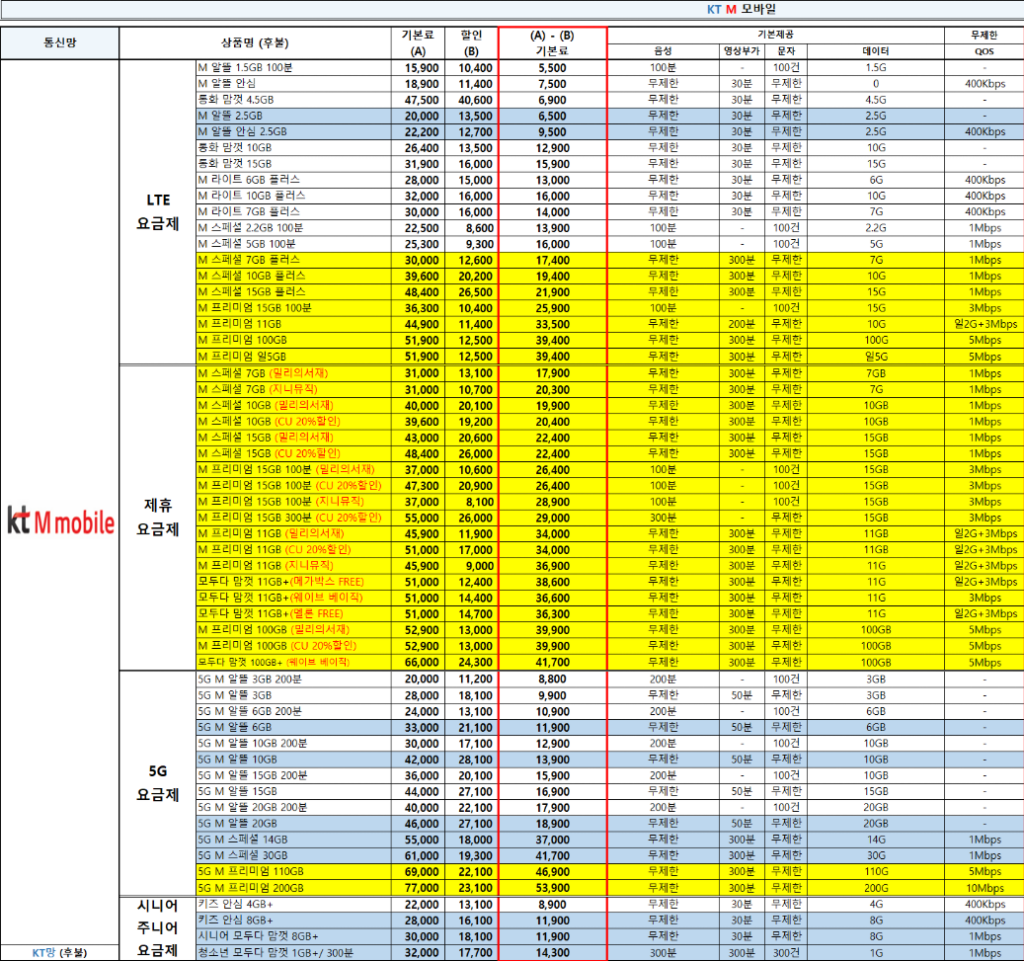The width and height of the screenshot is (1024, 961).
Task: Select the 제휴 요금제 category cell
Action: pos(157,515)
